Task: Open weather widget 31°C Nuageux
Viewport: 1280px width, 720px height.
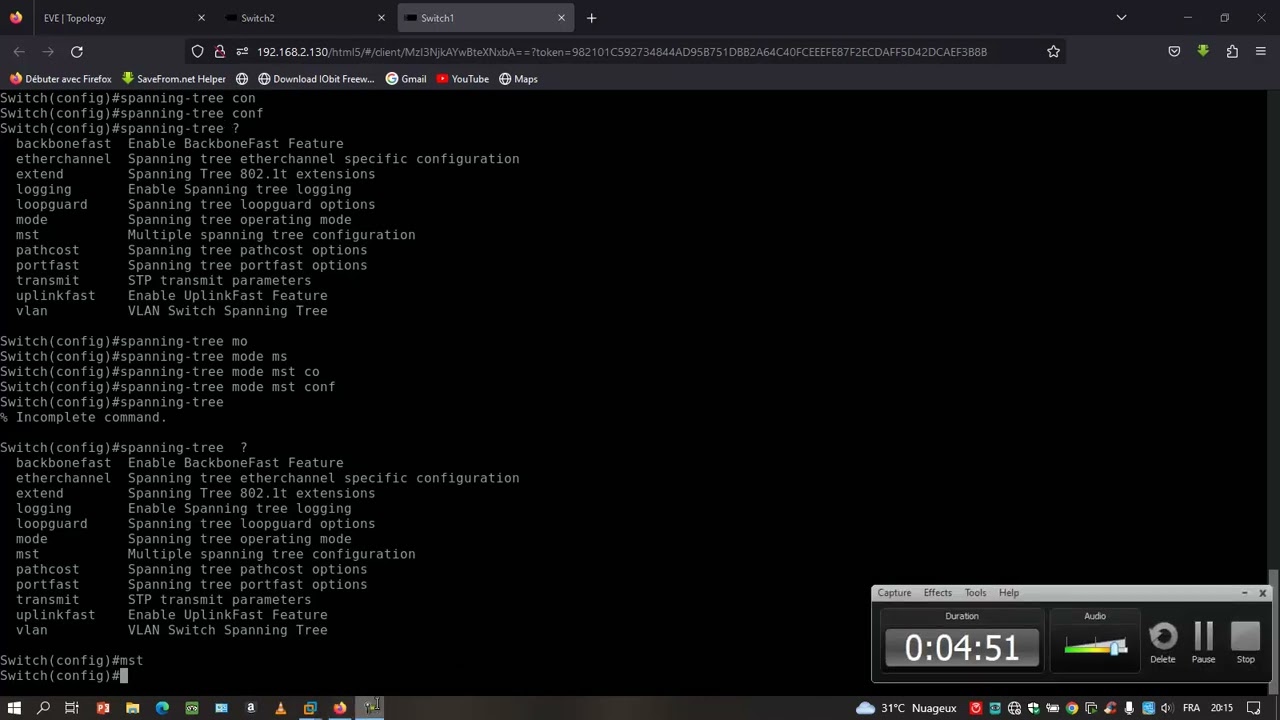Action: pos(907,708)
